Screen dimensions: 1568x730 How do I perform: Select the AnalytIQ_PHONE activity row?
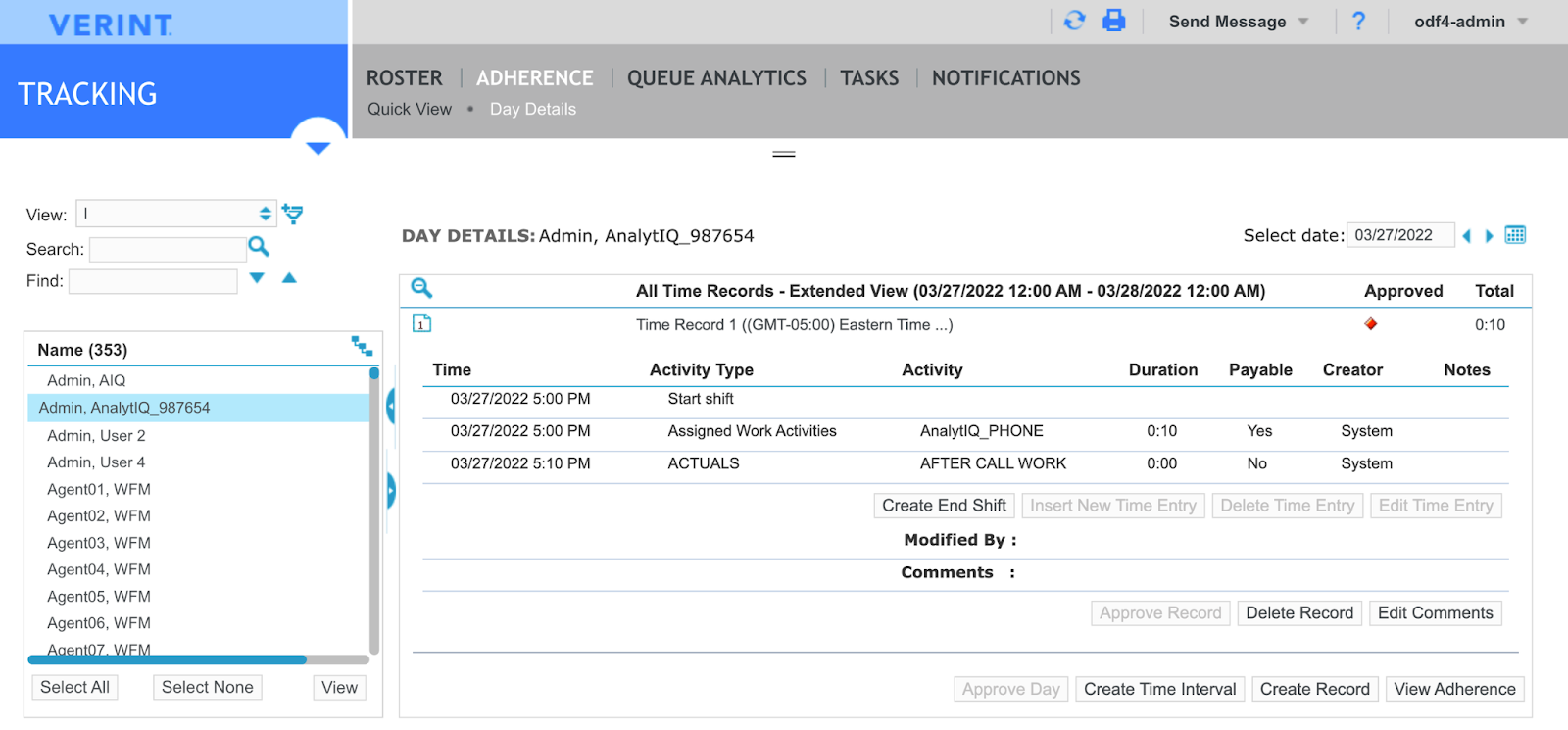tap(965, 431)
